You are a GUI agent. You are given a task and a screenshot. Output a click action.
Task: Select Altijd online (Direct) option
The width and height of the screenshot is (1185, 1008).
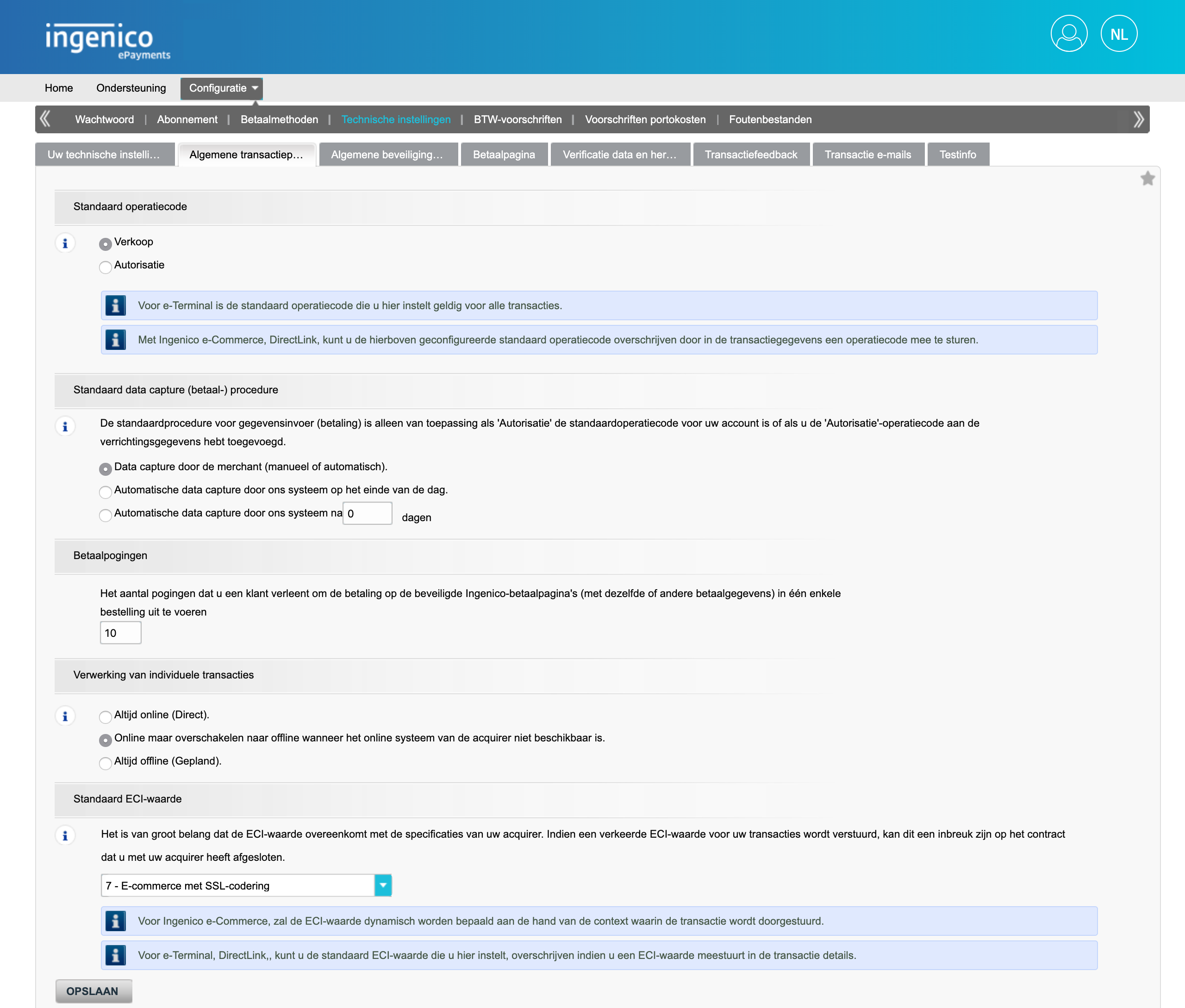click(x=105, y=717)
